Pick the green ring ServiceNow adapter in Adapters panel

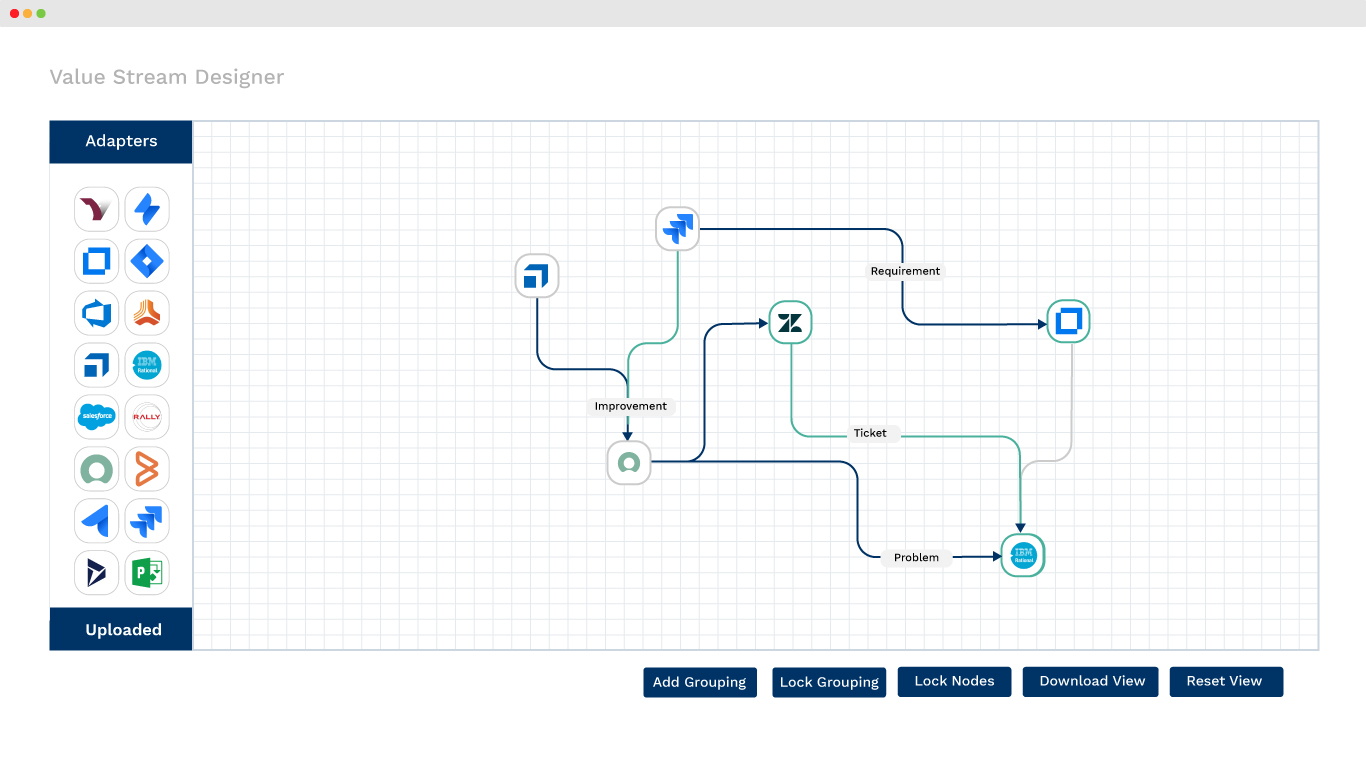[97, 469]
